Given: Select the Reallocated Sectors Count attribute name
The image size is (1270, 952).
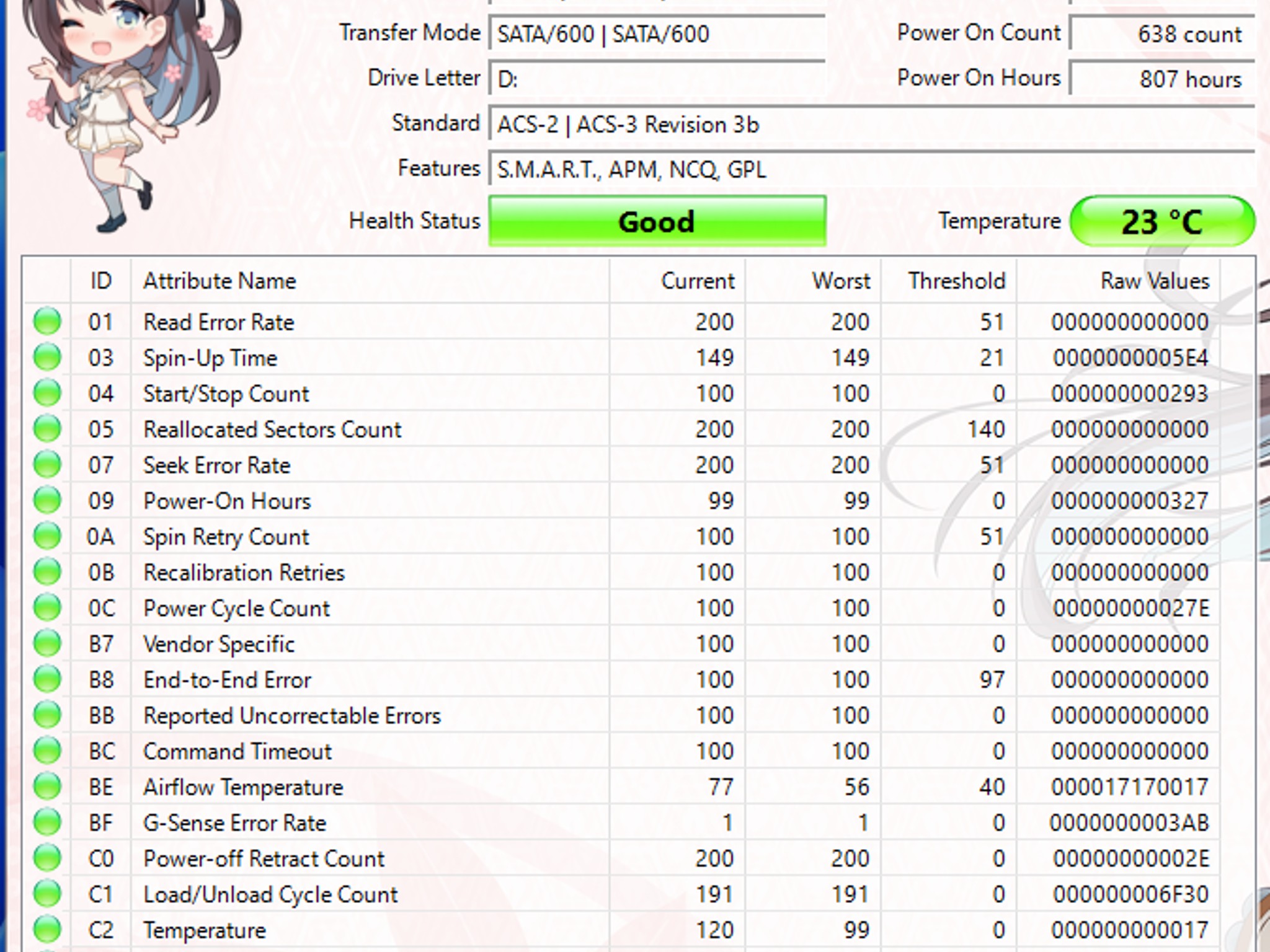Looking at the screenshot, I should click(273, 430).
